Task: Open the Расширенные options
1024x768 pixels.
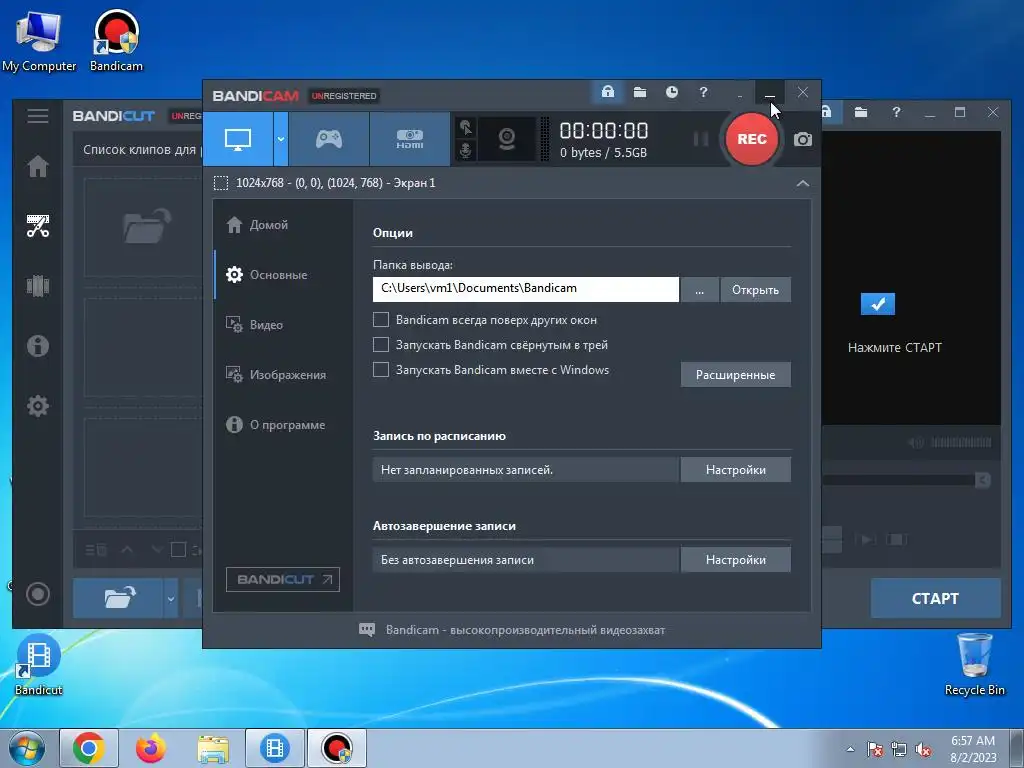Action: 735,375
